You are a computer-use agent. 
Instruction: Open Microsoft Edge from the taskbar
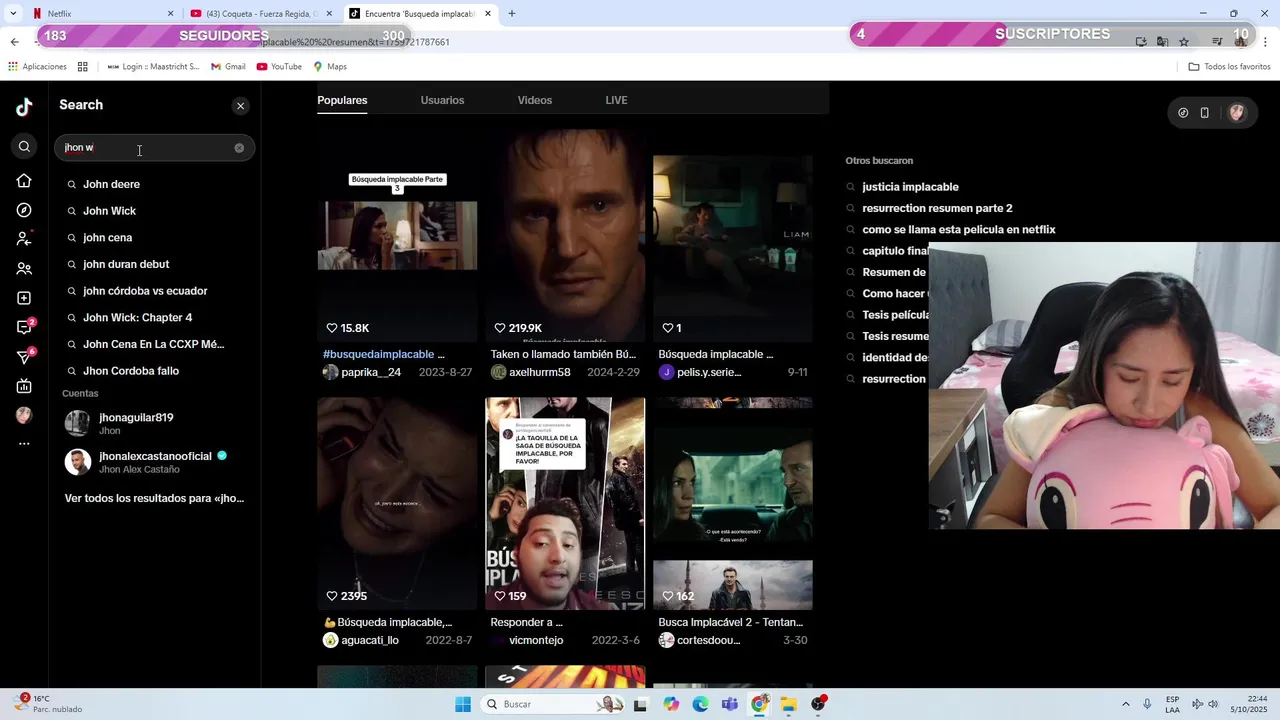tap(700, 704)
